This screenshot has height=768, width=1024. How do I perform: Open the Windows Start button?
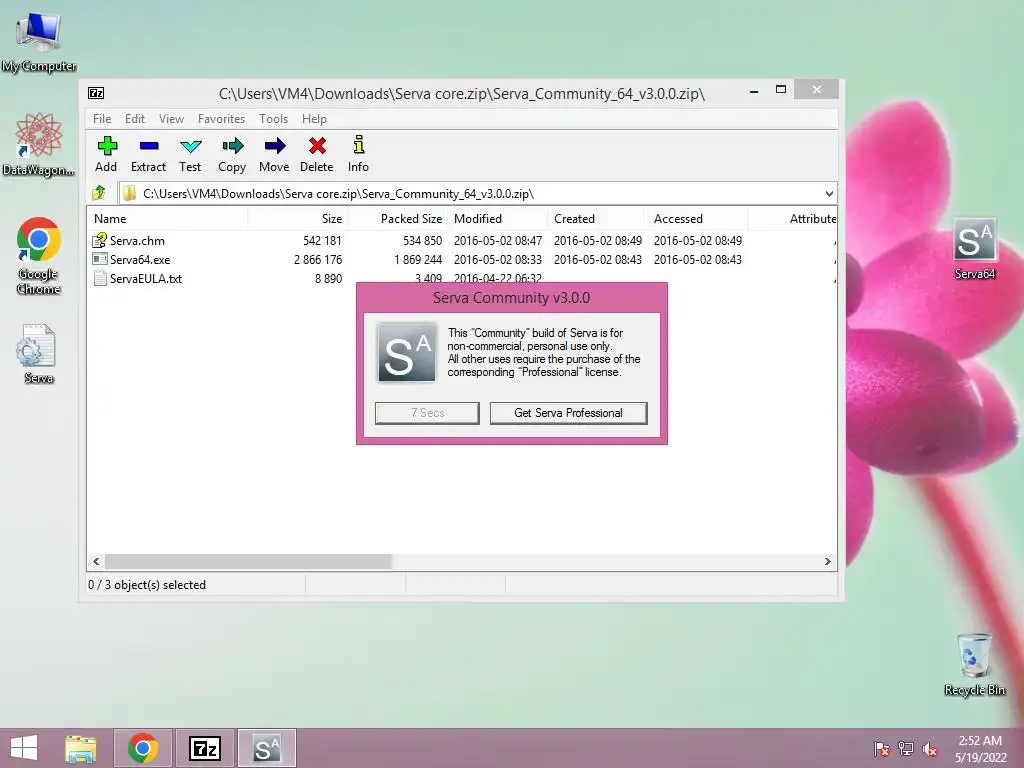[x=24, y=748]
